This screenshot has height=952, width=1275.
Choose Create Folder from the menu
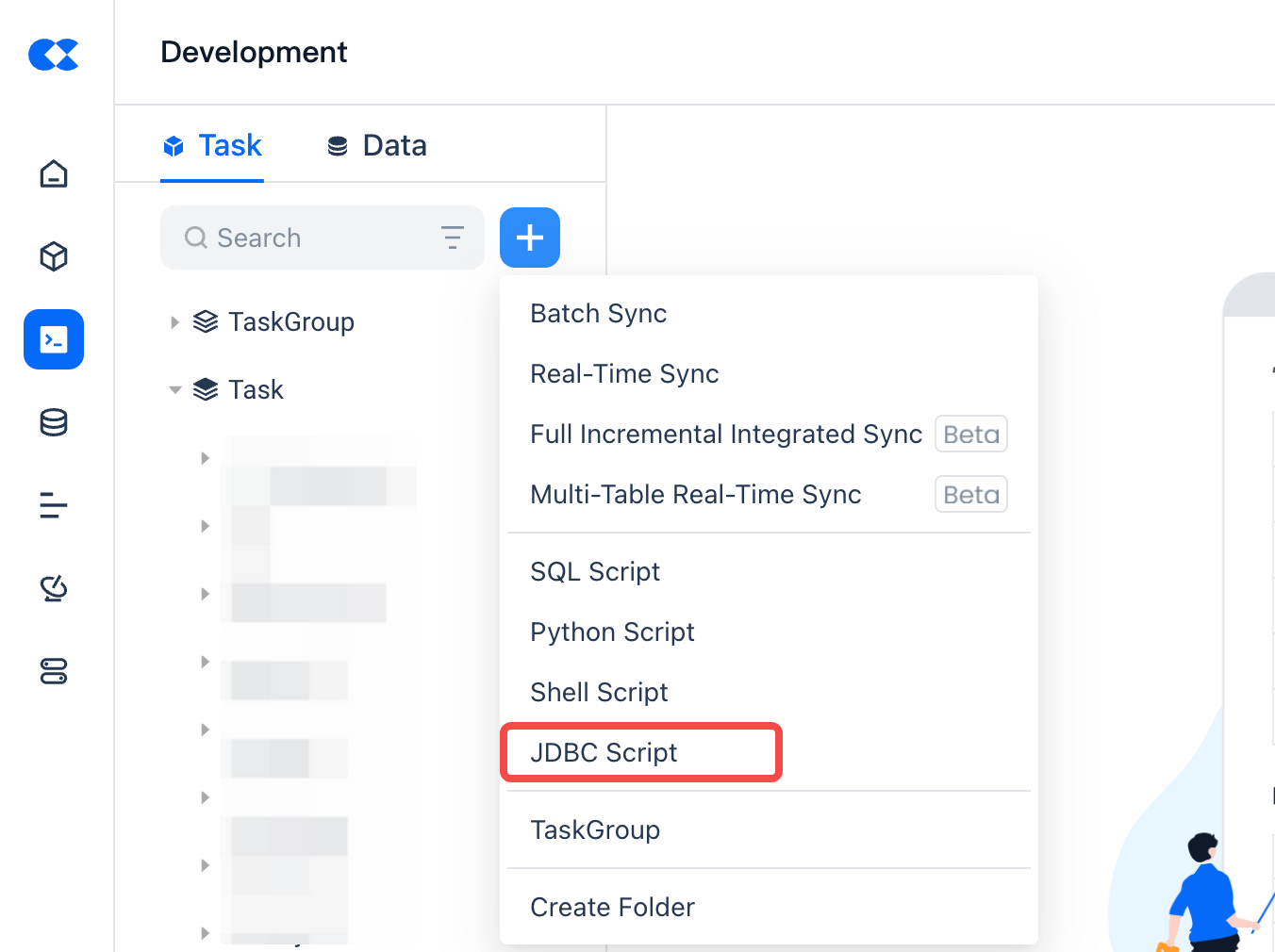pos(612,907)
